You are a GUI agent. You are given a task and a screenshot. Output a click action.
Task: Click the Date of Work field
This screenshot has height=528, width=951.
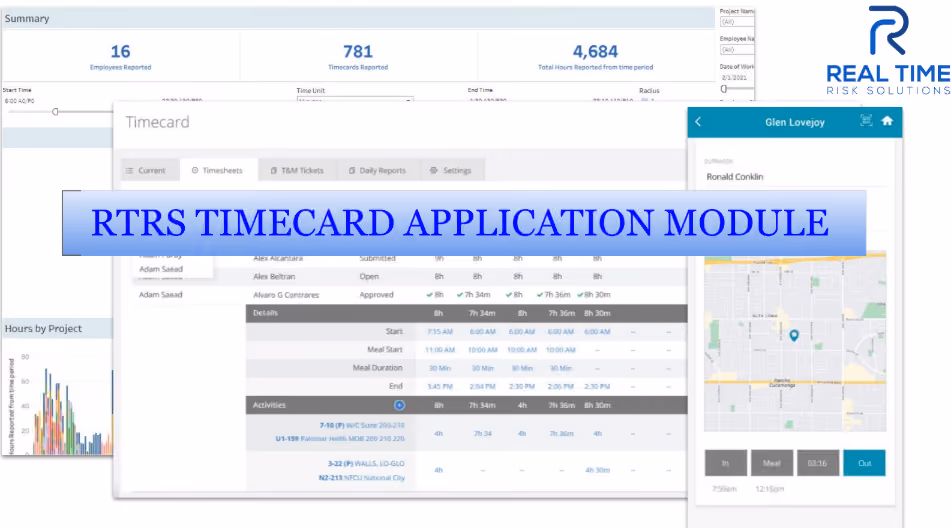coord(736,78)
